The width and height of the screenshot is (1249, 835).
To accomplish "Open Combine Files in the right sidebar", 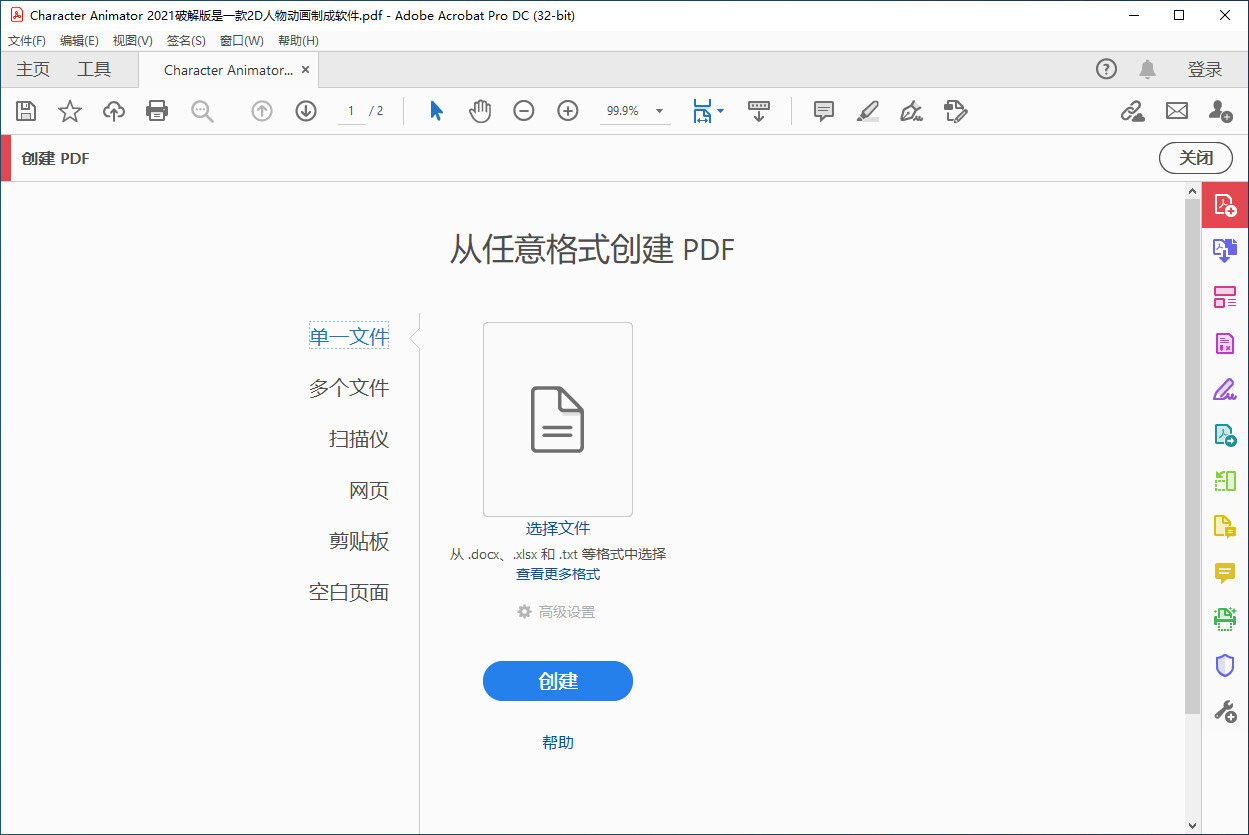I will (x=1225, y=250).
